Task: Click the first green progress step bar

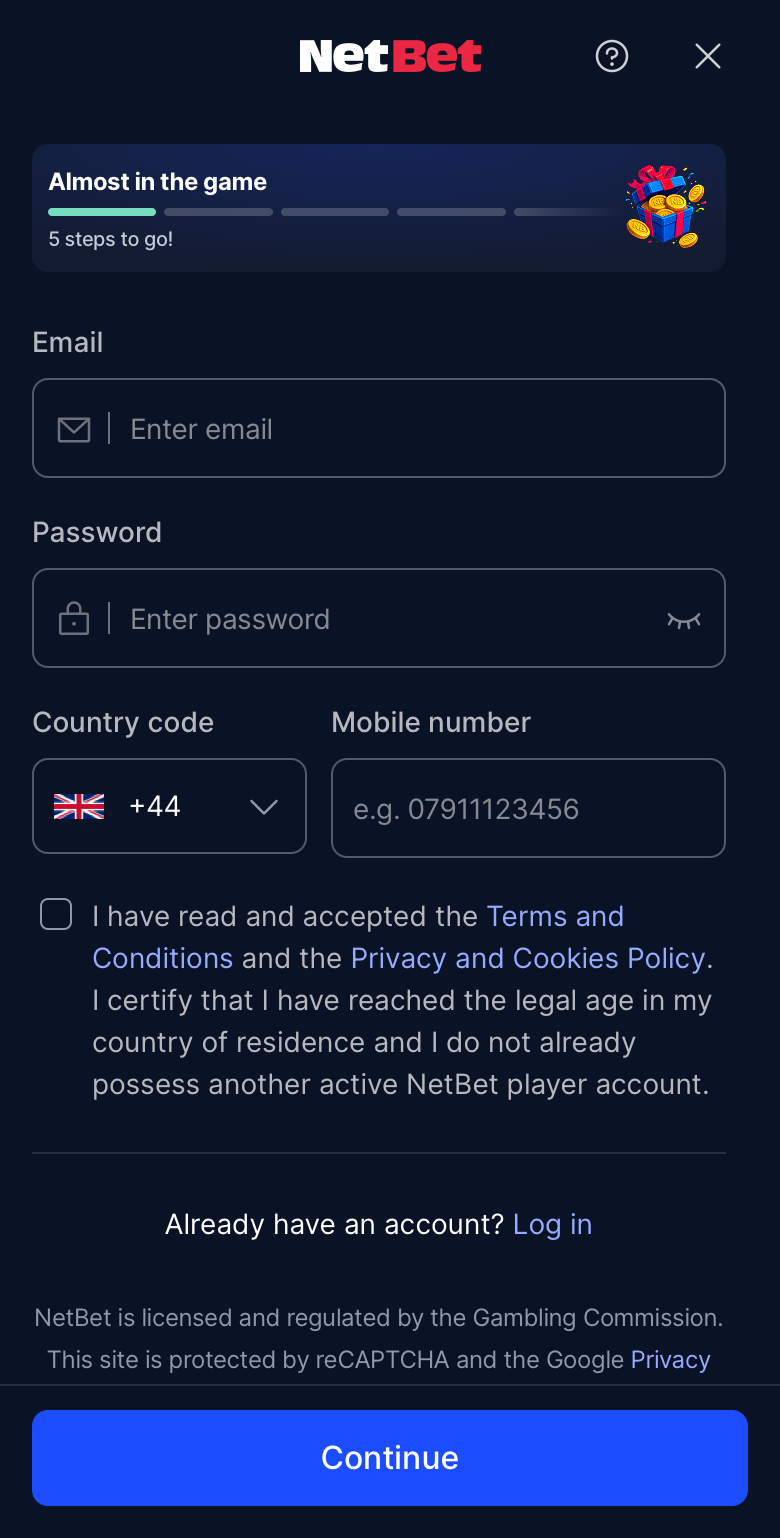Action: [x=102, y=212]
